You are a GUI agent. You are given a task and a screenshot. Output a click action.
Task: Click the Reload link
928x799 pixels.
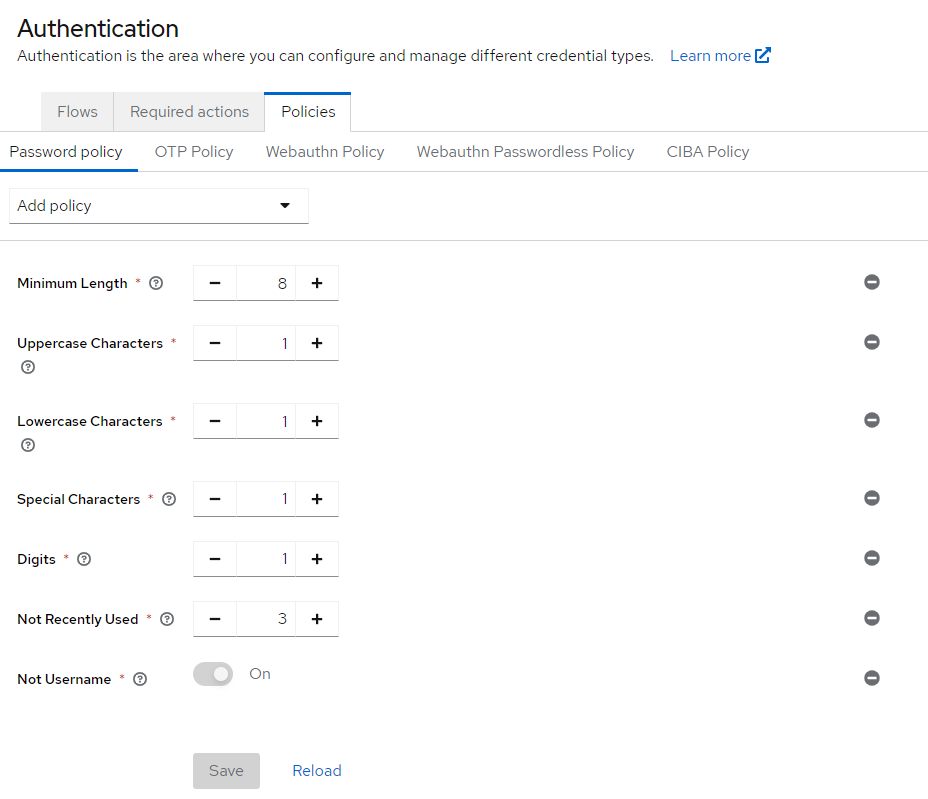(317, 771)
